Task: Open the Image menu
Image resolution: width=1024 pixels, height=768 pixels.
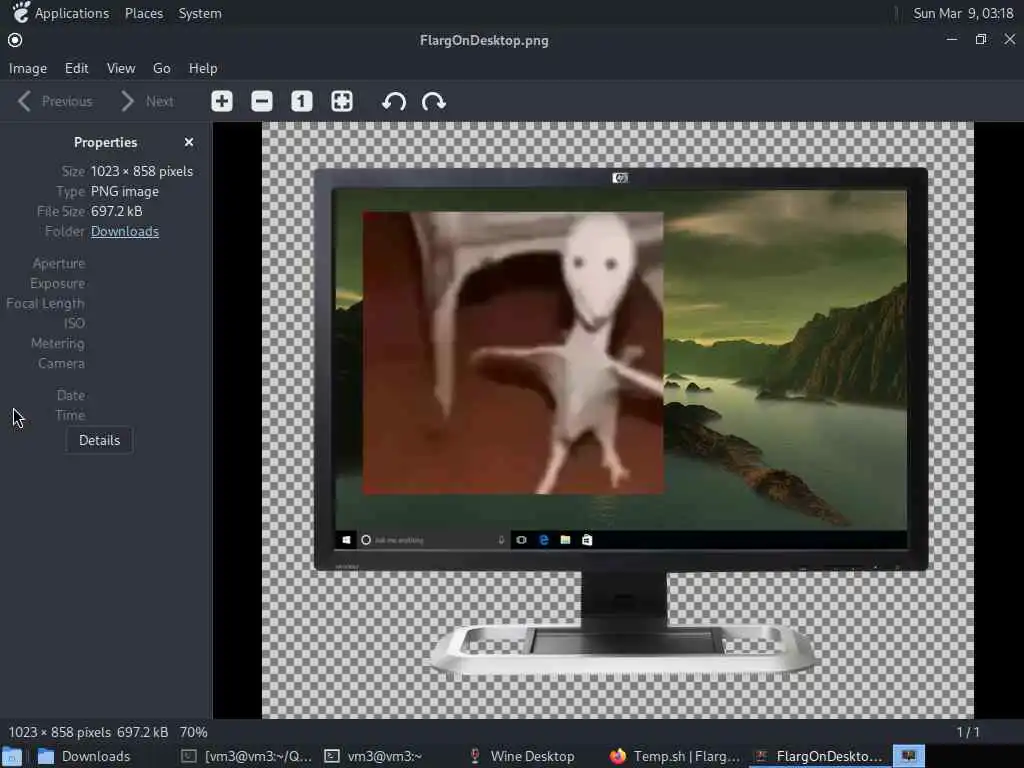Action: pyautogui.click(x=27, y=68)
